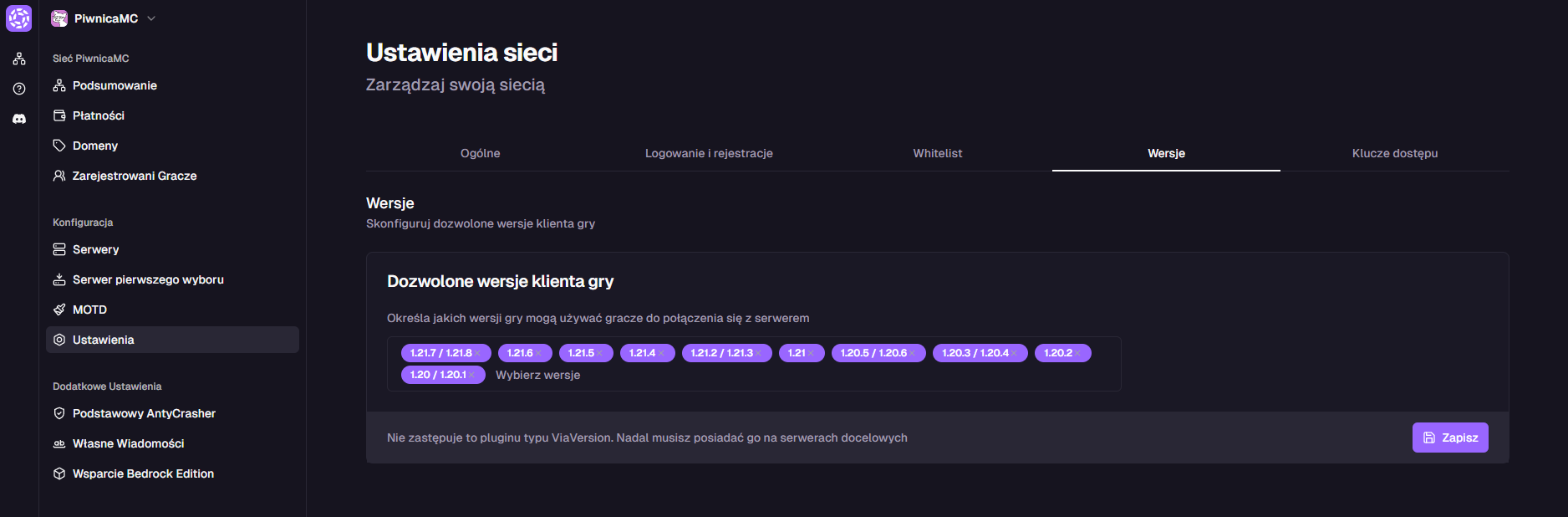Open Wsparcie Bedrock Edition page

pos(143,473)
